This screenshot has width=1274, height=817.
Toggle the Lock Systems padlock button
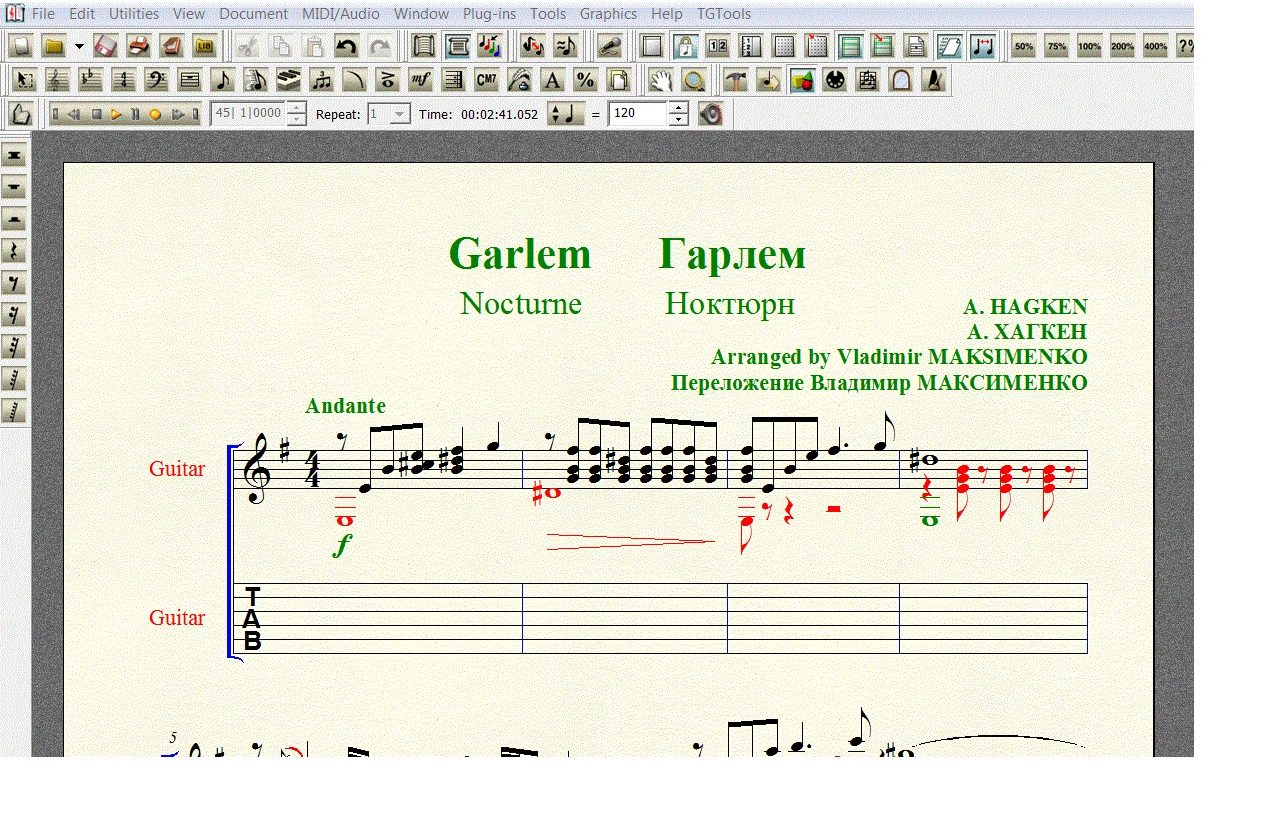(685, 46)
